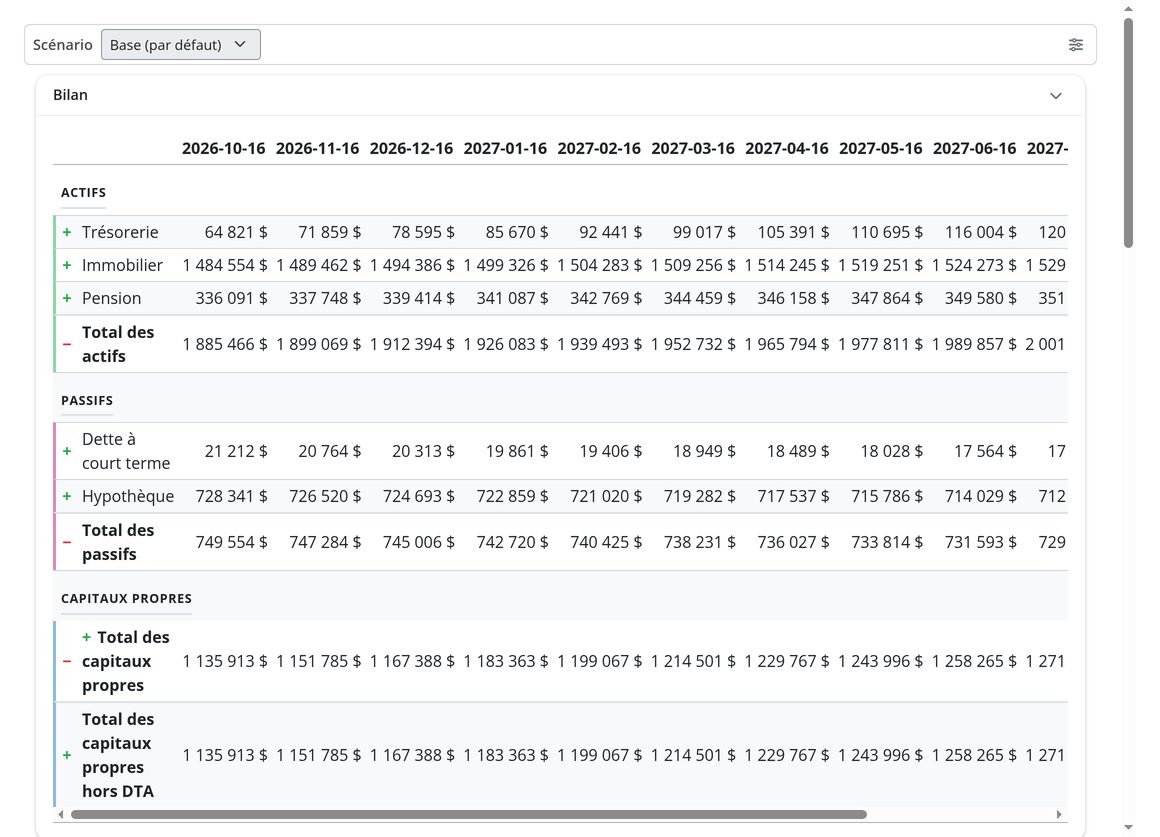Expand the Pension row
This screenshot has height=837, width=1160.
coord(67,298)
